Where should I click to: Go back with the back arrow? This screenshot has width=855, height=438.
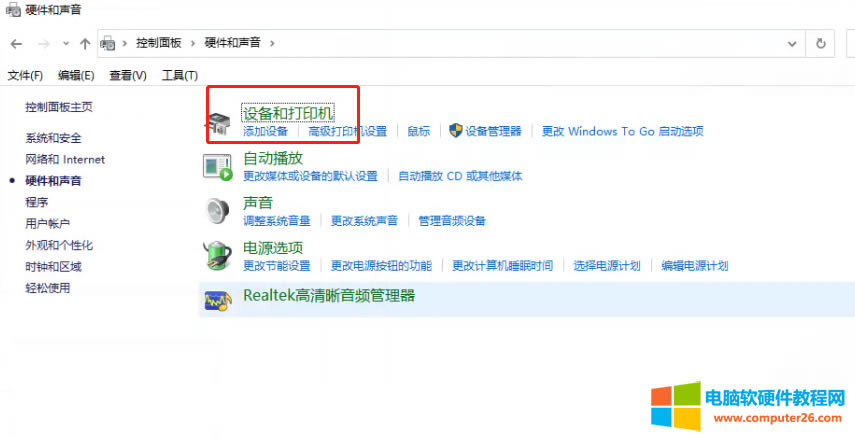[16, 44]
